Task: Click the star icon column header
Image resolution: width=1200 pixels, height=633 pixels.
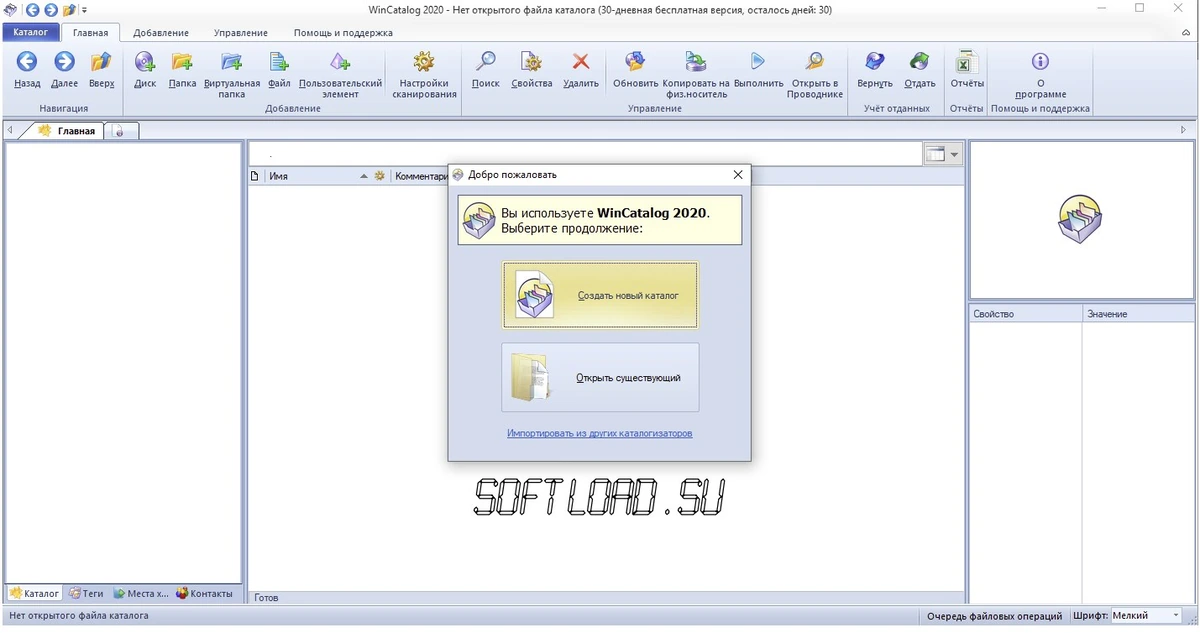Action: pos(379,176)
